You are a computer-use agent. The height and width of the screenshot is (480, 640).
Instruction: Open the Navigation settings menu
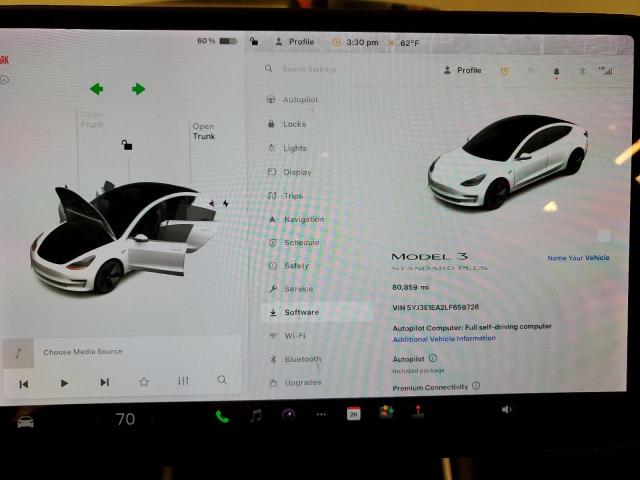coord(296,220)
